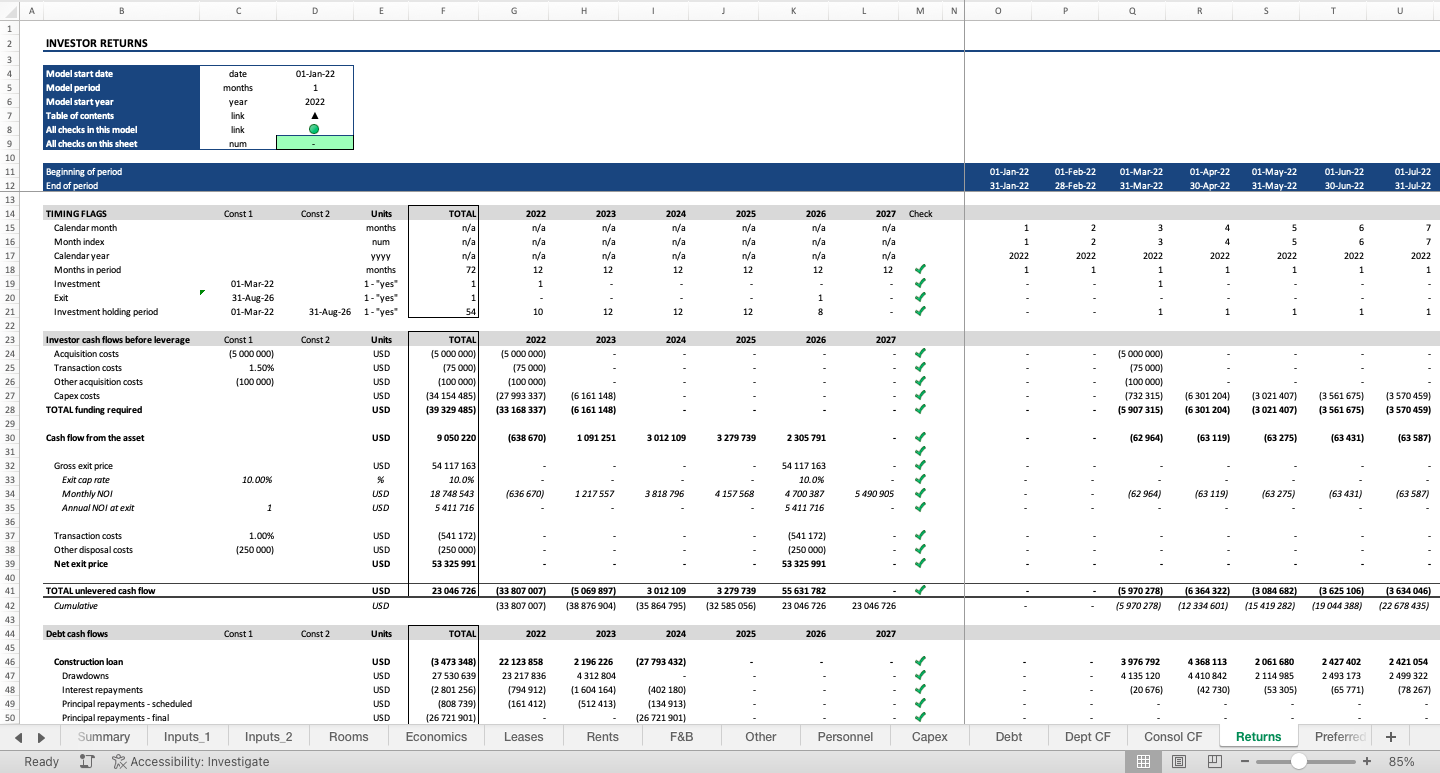Click the green check beside TOTAL funding required
Screen dimensions: 1440x773
click(x=920, y=410)
